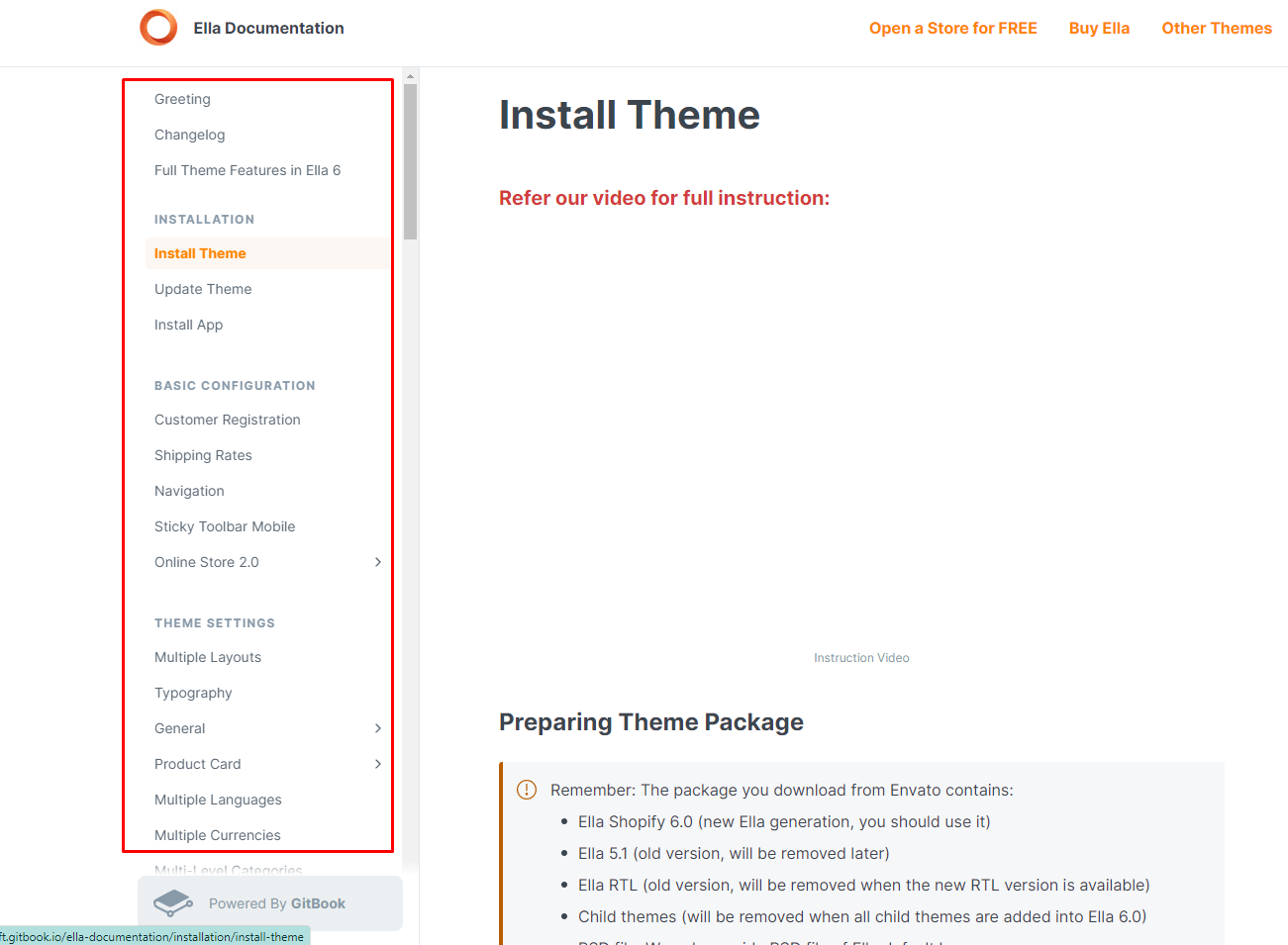This screenshot has width=1288, height=945.
Task: Click the Ella Documentation title
Action: pyautogui.click(x=269, y=28)
